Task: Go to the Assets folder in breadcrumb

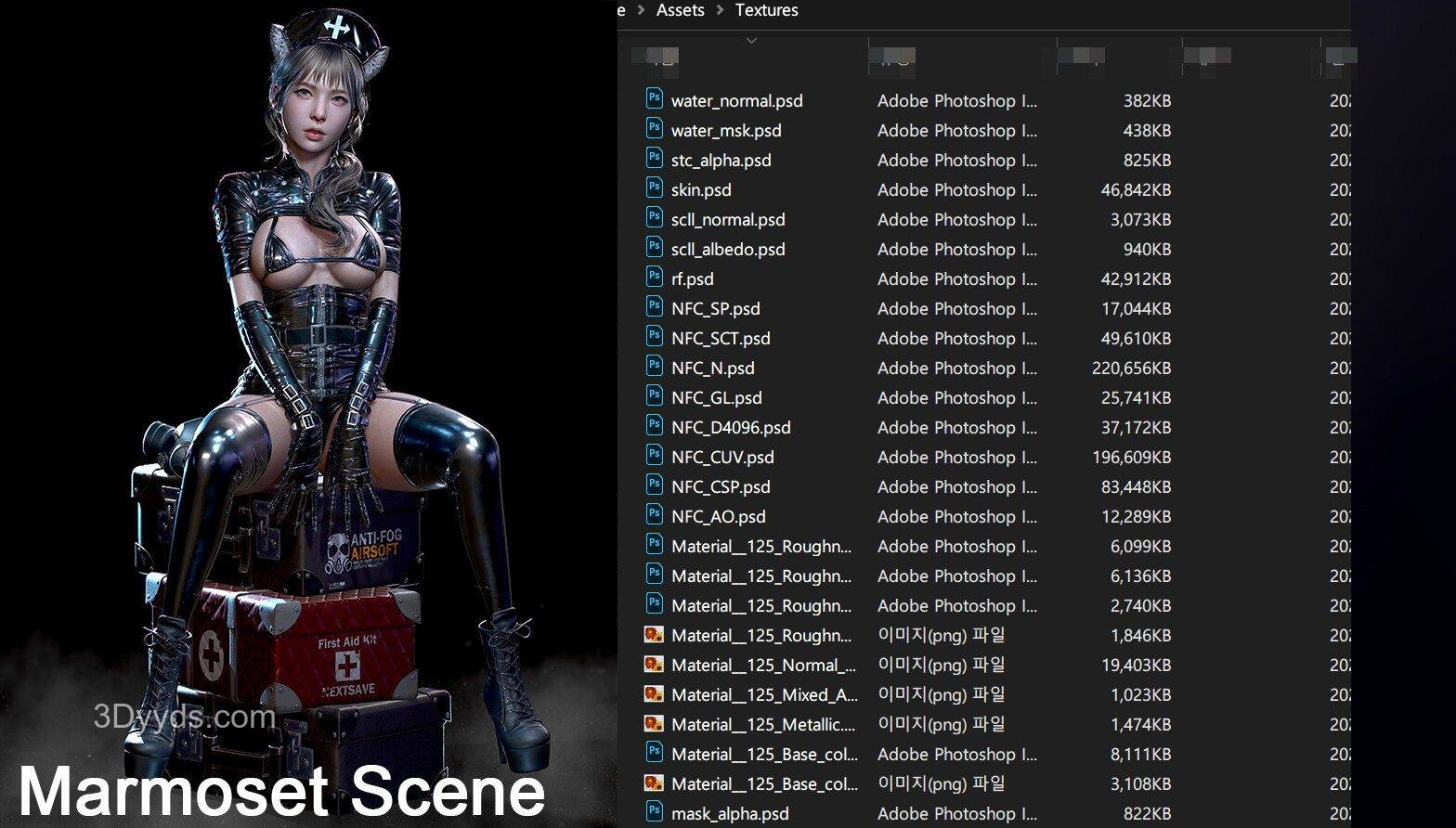Action: (x=680, y=10)
